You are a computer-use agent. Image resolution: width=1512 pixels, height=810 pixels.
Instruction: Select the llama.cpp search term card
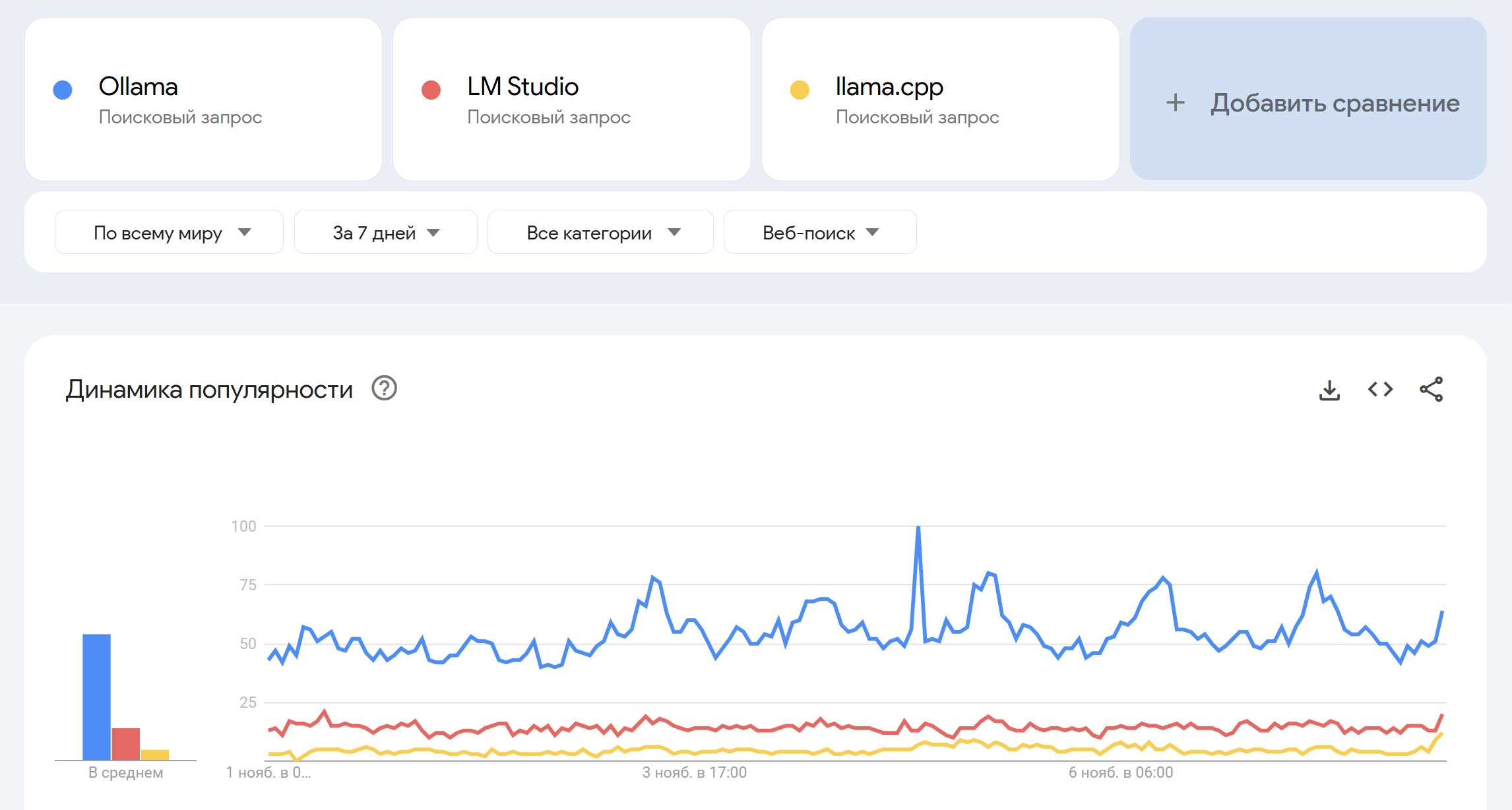[940, 99]
